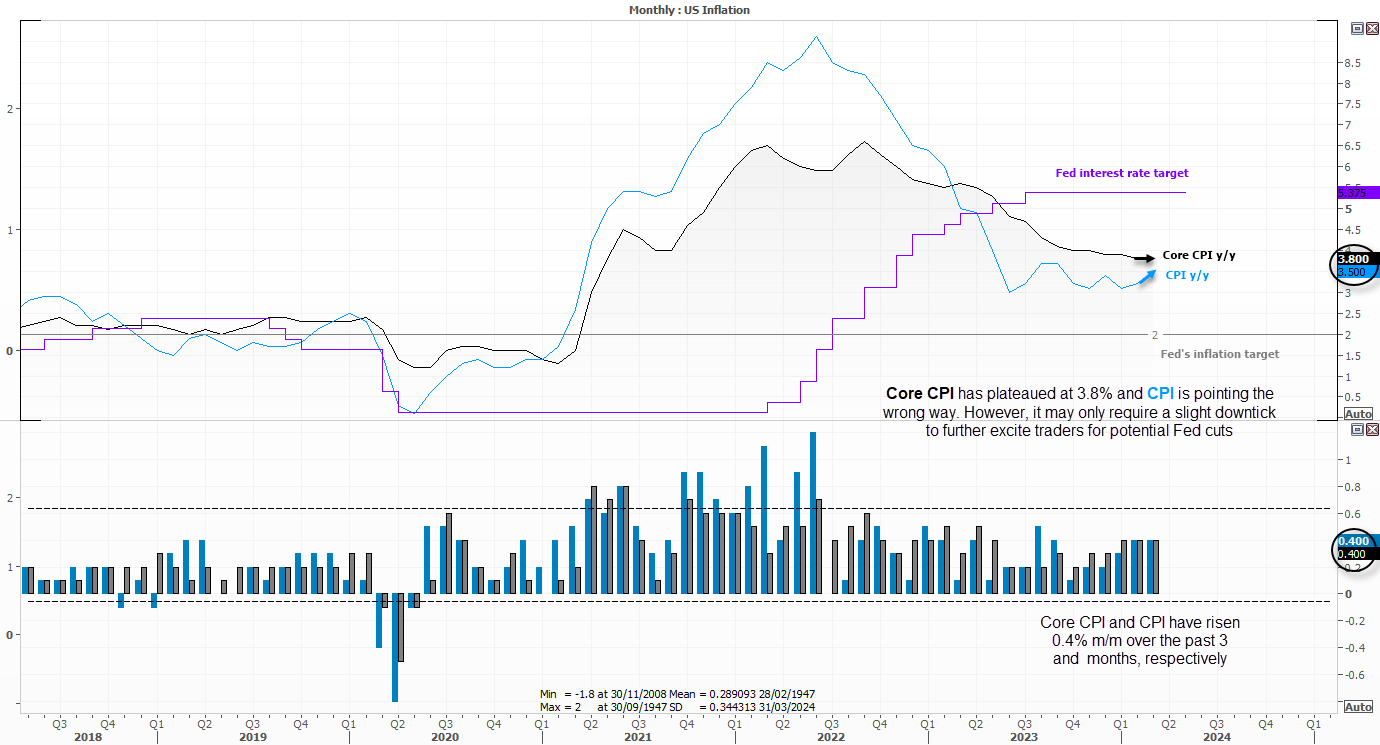This screenshot has height=745, width=1380.
Task: Click the 'Core CPI y/y' series label
Action: click(x=1199, y=256)
